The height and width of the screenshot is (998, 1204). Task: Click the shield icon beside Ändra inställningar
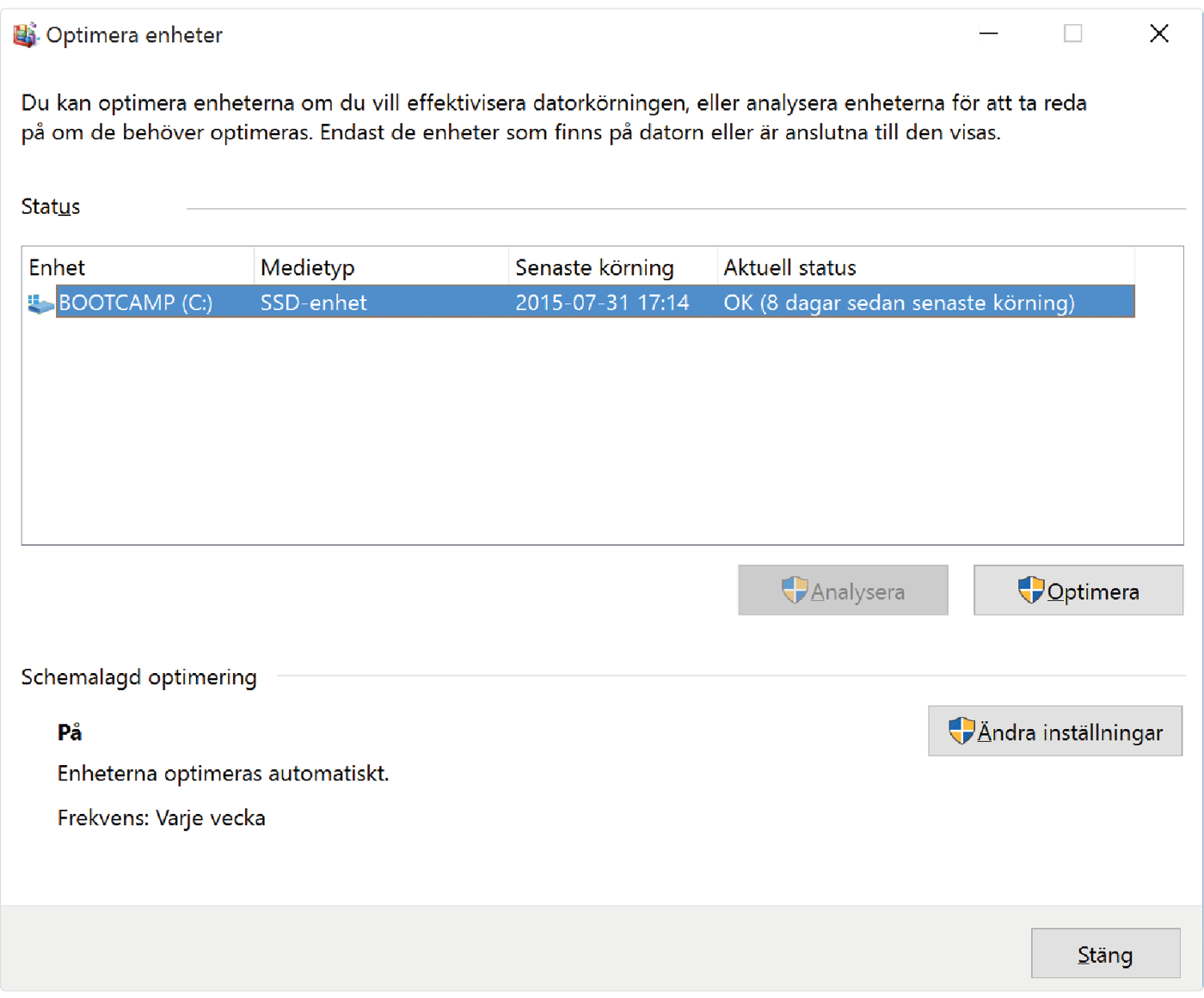point(961,732)
